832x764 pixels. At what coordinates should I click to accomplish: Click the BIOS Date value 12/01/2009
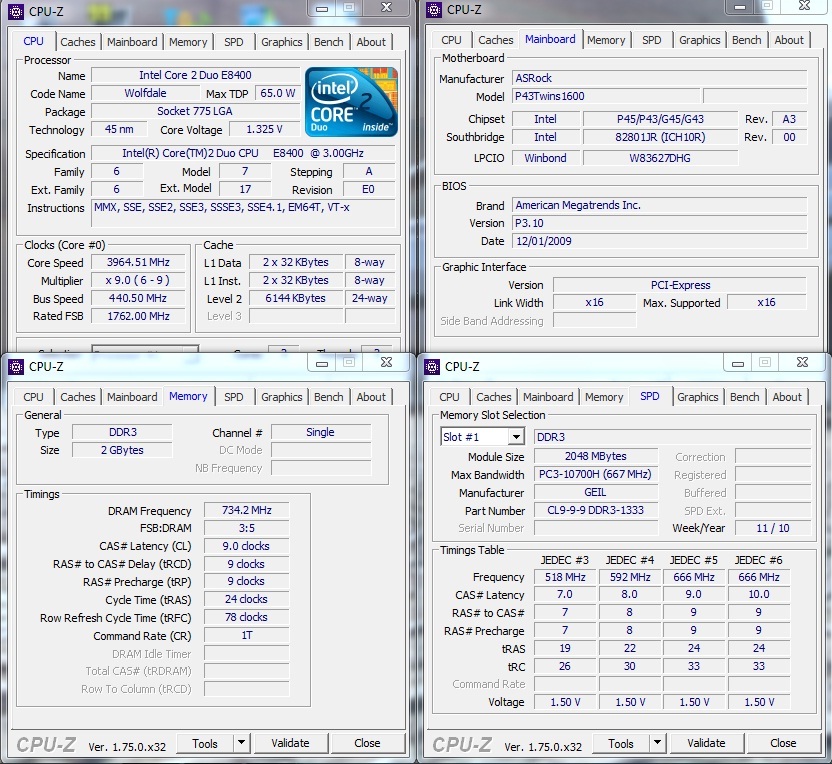pyautogui.click(x=660, y=241)
